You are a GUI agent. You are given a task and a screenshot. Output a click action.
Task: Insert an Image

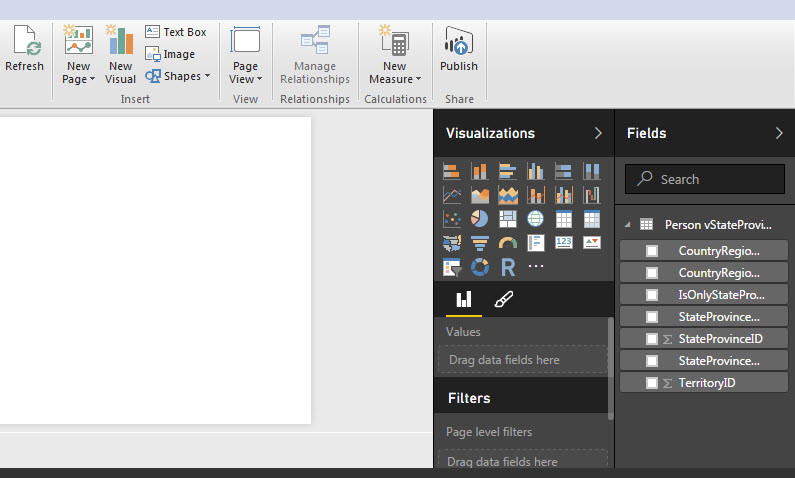(x=170, y=54)
